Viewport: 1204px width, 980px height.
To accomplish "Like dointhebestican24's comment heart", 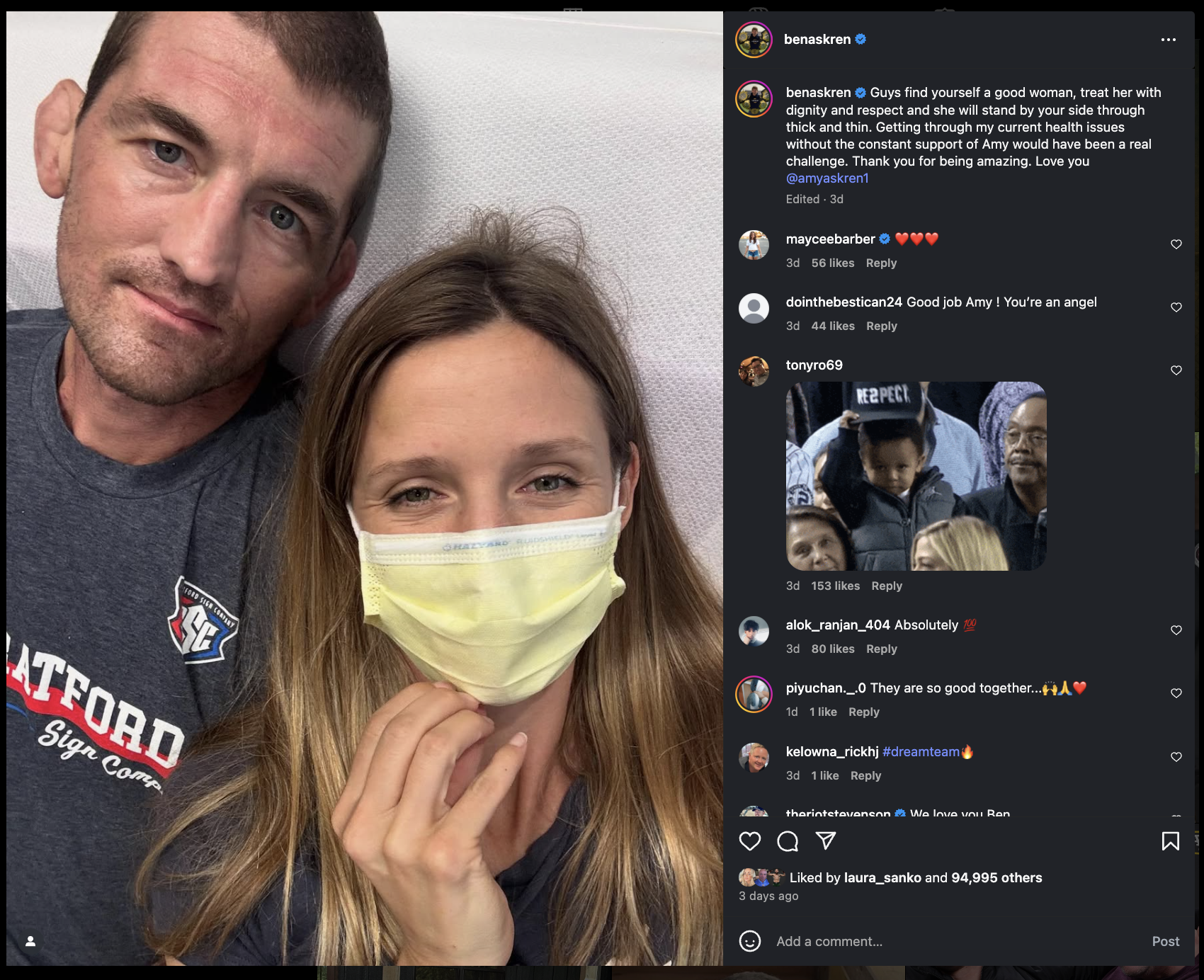I will pyautogui.click(x=1176, y=307).
